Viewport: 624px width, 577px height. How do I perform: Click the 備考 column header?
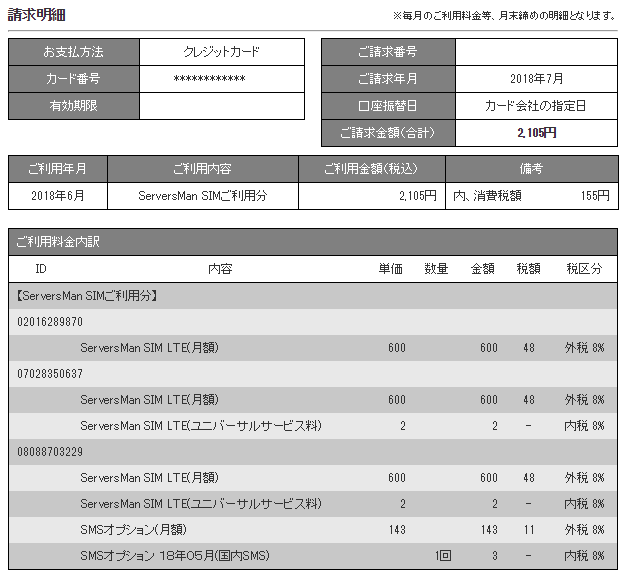(x=532, y=169)
